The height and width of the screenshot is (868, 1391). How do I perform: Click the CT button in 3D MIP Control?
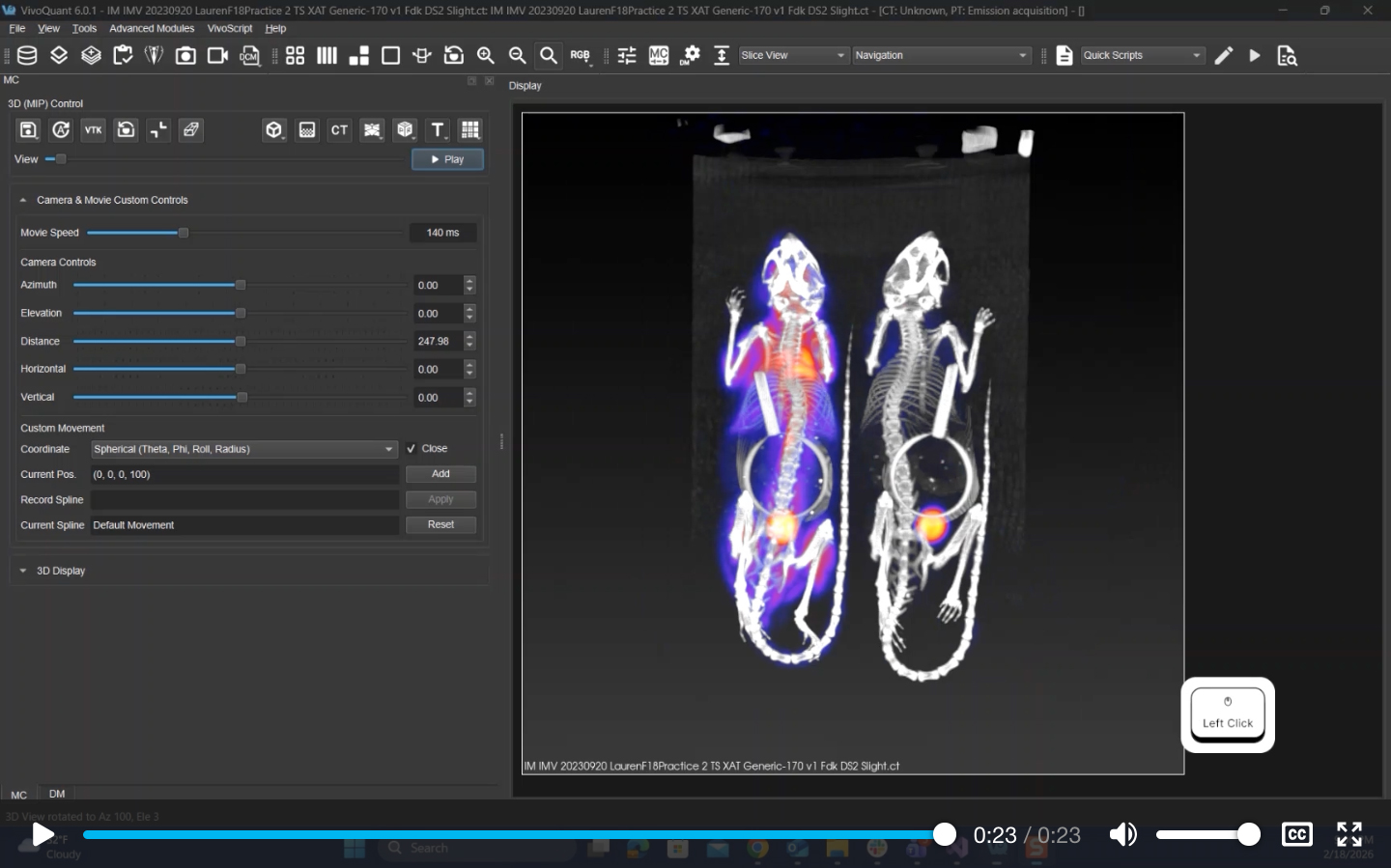[x=339, y=130]
